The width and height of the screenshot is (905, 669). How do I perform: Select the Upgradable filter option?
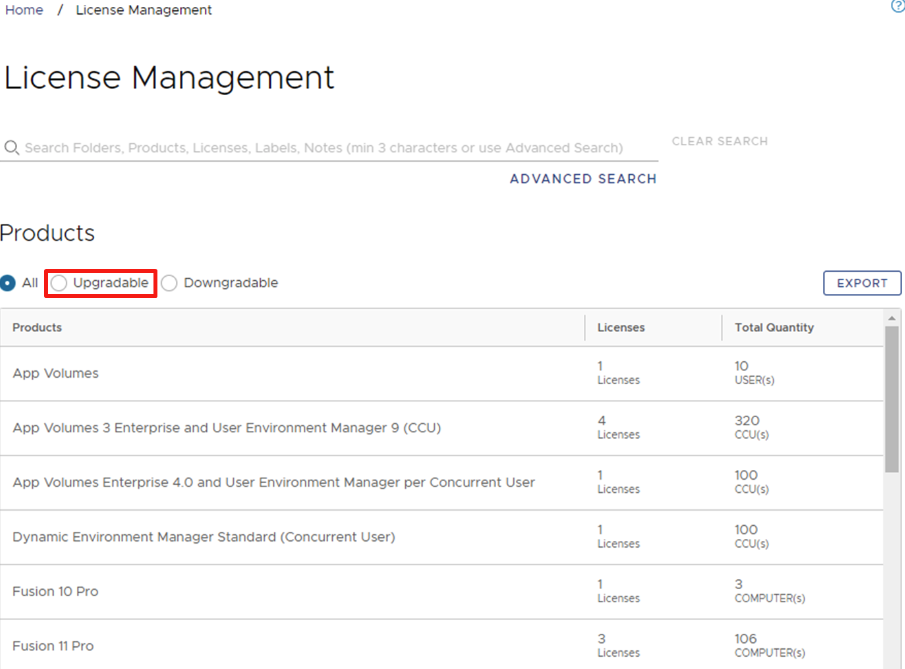coord(60,283)
